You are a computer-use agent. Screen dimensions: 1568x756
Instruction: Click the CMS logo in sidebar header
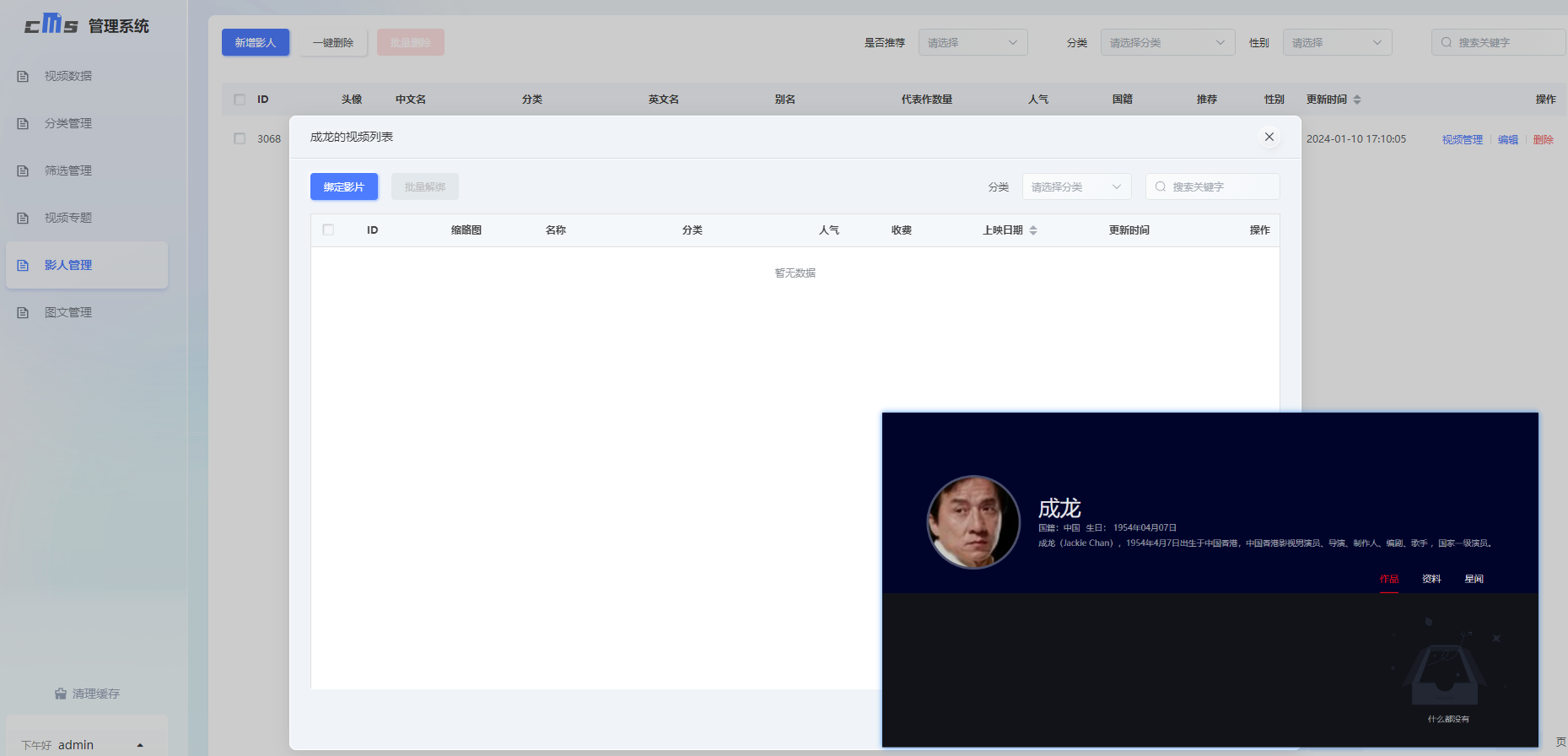(x=51, y=24)
